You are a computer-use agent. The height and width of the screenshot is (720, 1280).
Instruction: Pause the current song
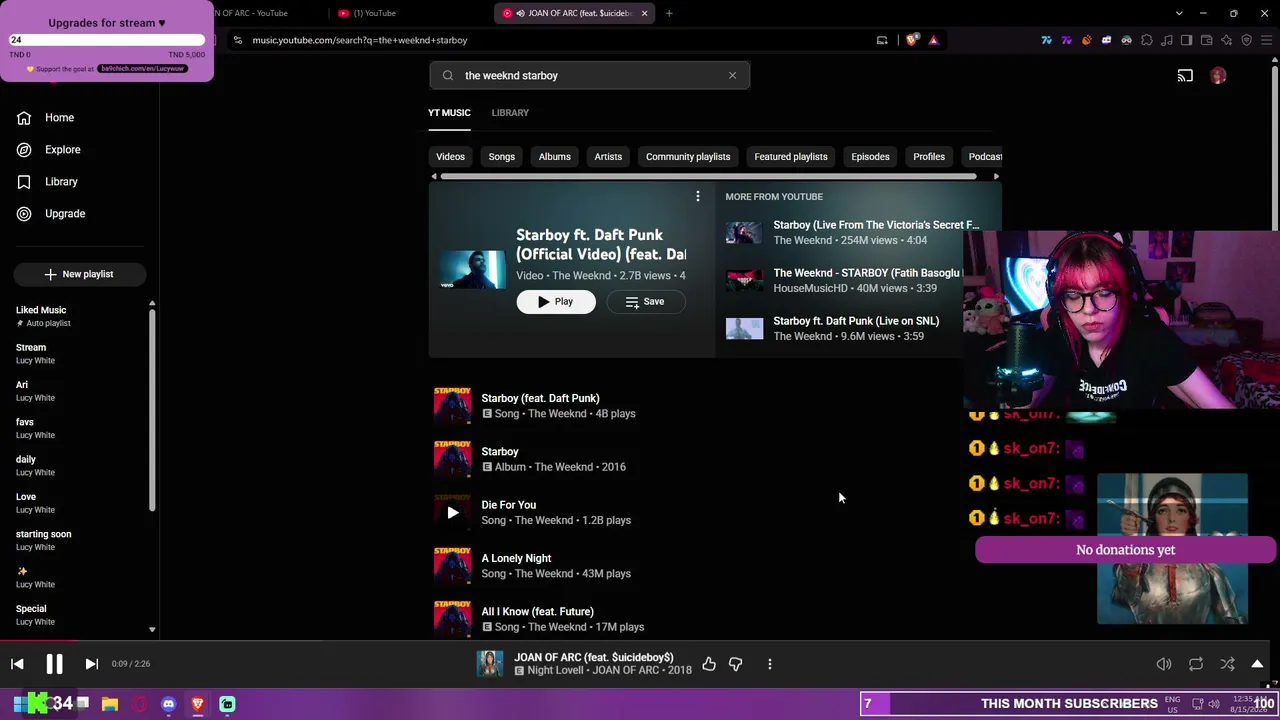tap(54, 664)
